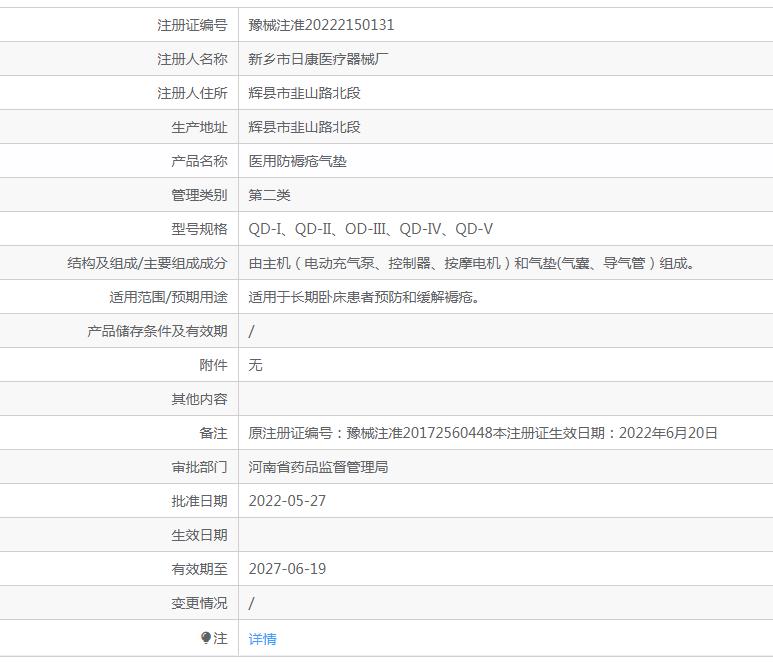
Task: Click the 备注 original registration number text
Action: point(483,433)
